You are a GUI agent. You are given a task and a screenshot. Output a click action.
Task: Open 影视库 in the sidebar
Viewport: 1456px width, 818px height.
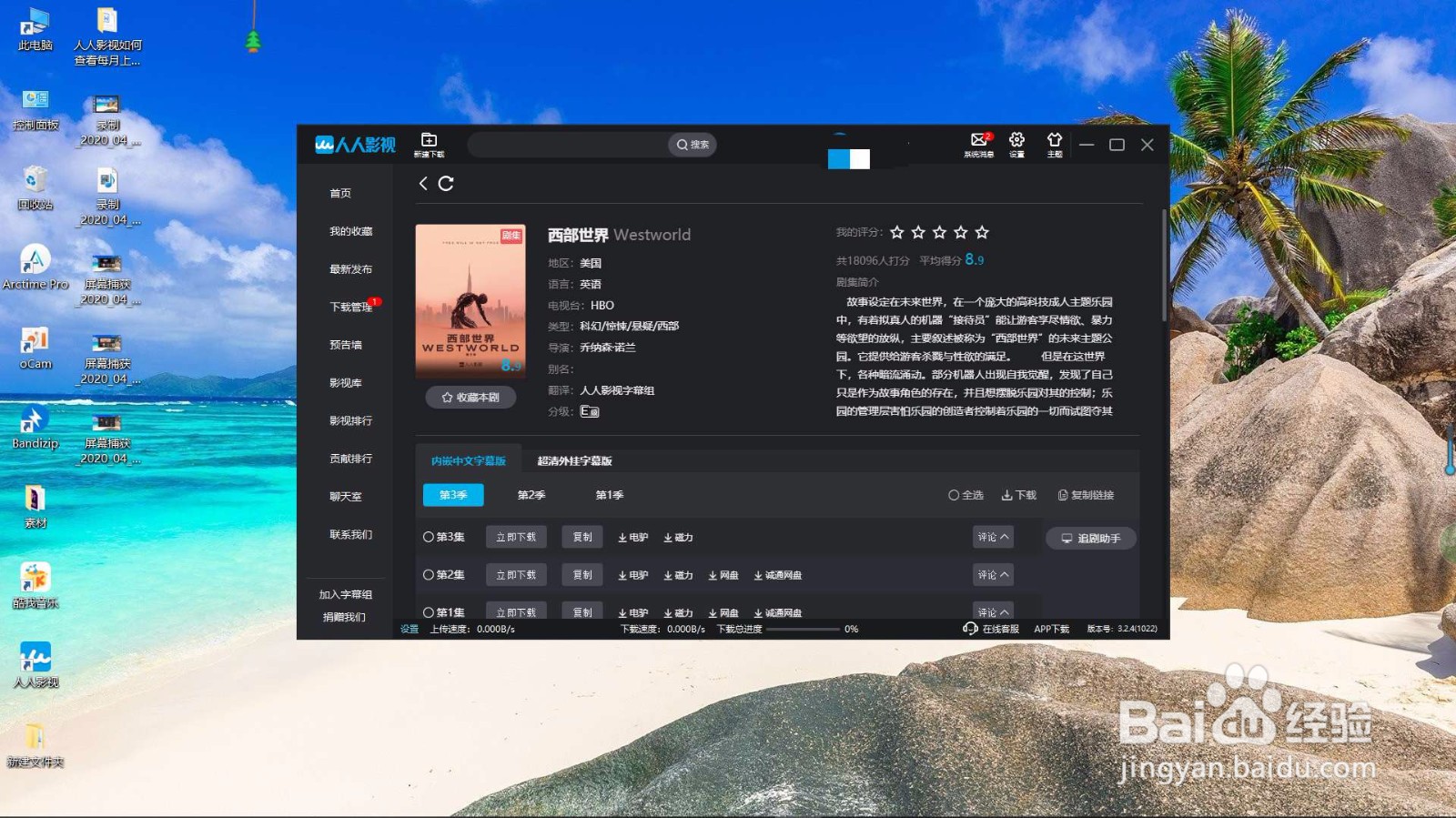click(346, 383)
